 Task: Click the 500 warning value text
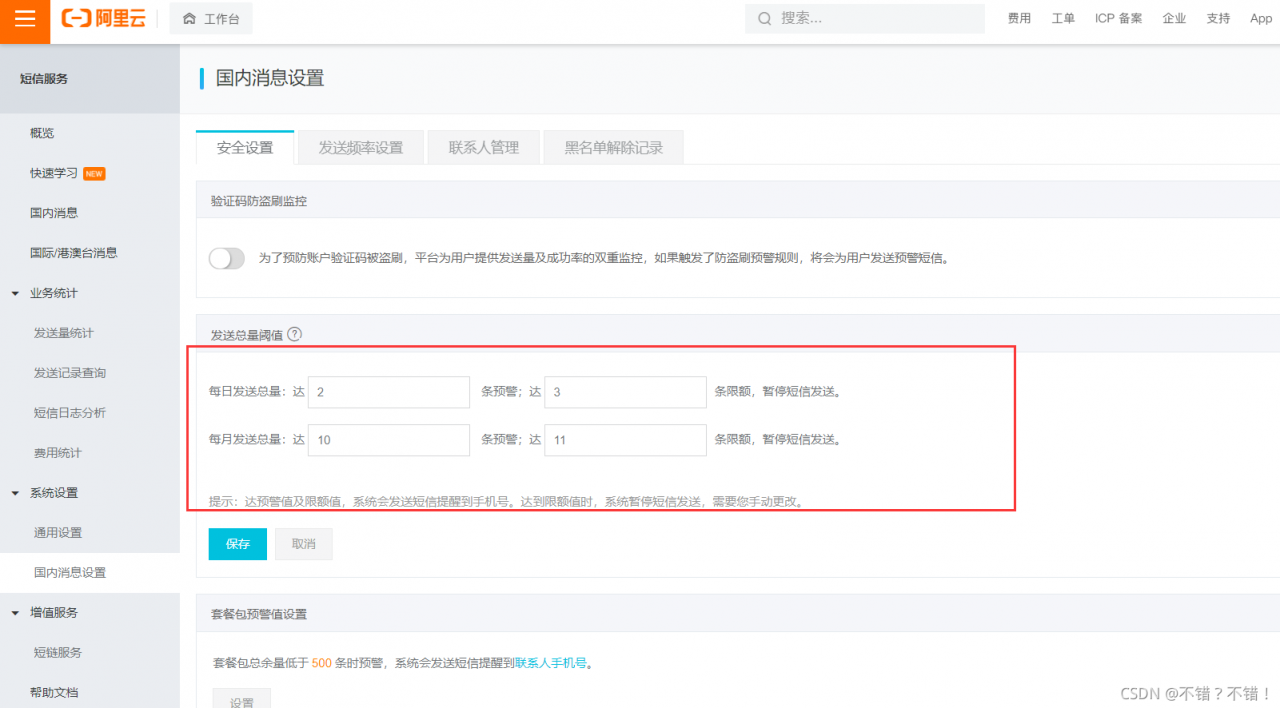coord(322,663)
